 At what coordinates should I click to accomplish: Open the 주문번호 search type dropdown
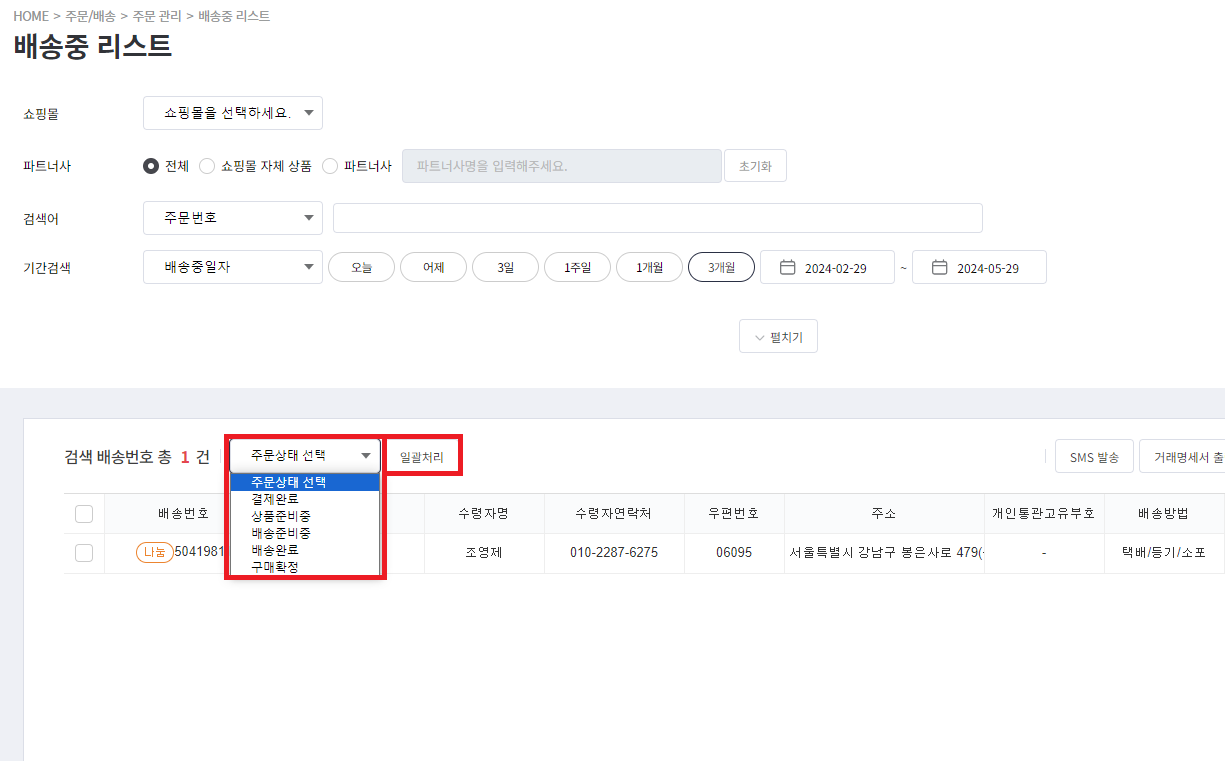tap(233, 218)
